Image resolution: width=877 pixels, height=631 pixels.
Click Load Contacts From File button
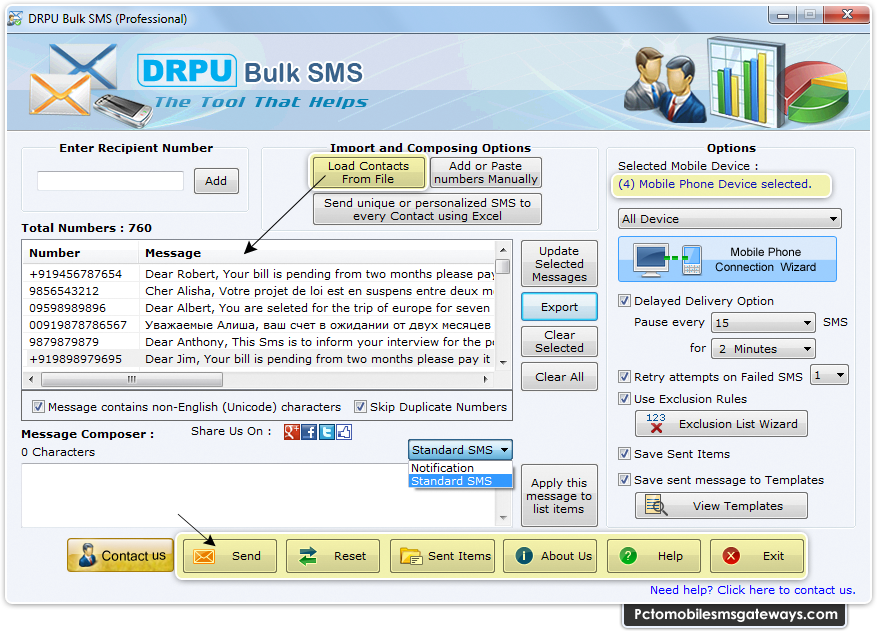[368, 172]
